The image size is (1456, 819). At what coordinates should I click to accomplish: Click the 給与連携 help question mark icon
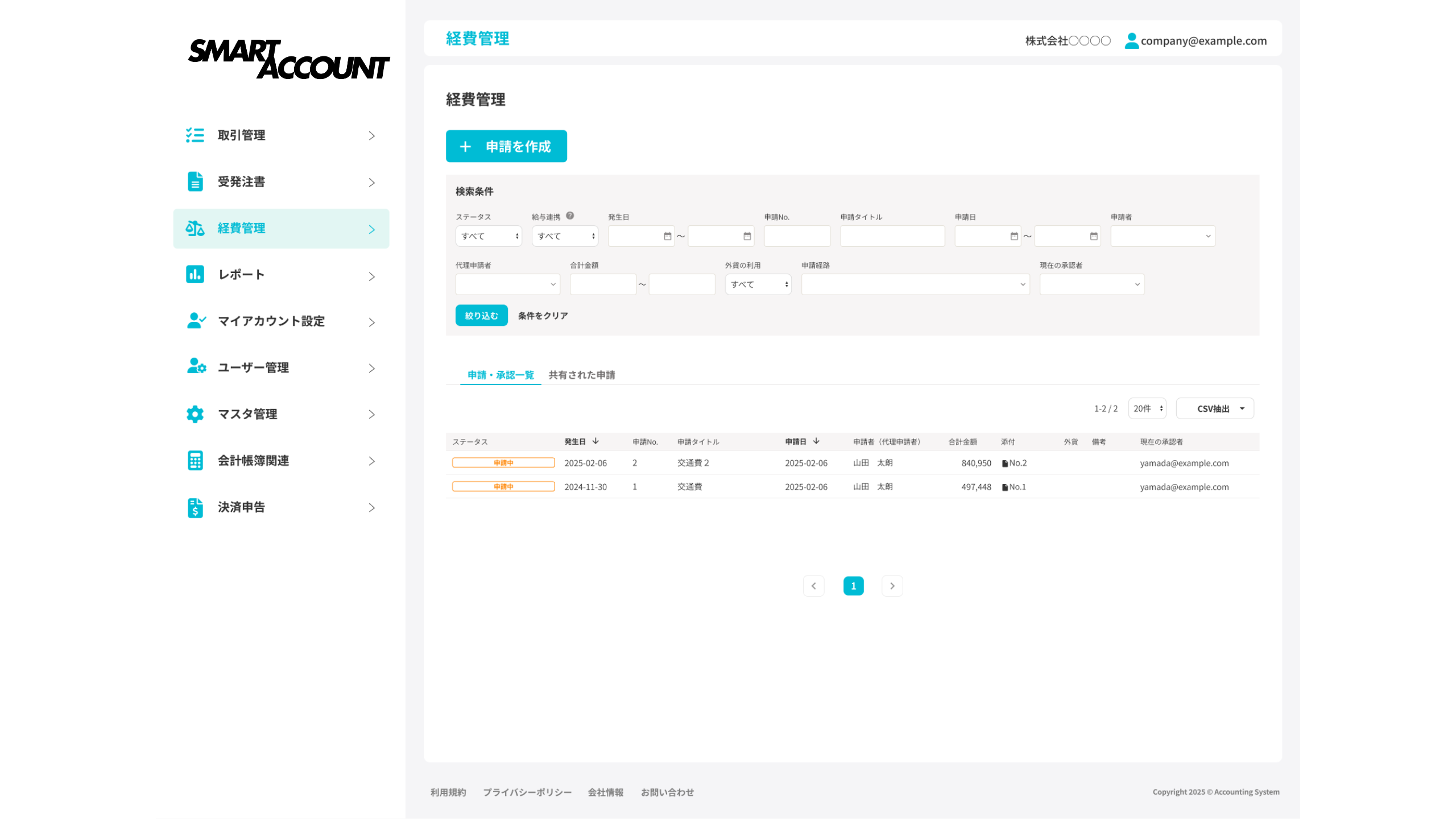[570, 216]
